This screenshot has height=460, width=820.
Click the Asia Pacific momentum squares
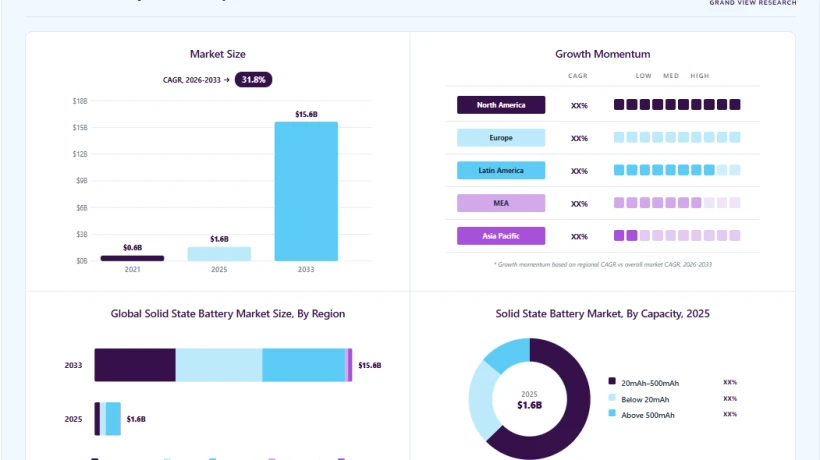coord(677,235)
